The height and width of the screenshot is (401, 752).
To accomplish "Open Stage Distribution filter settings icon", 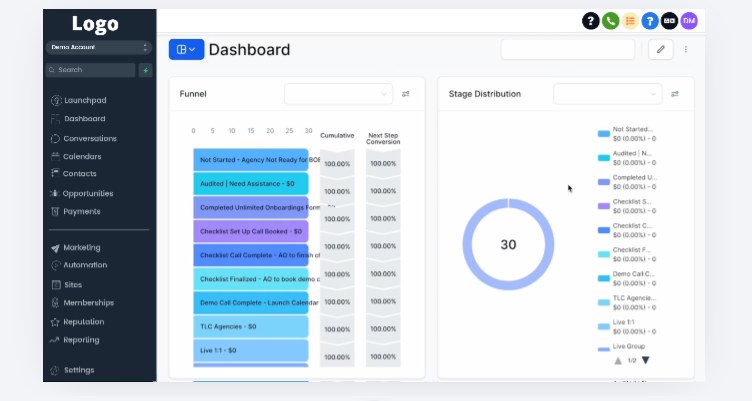I will pyautogui.click(x=675, y=94).
